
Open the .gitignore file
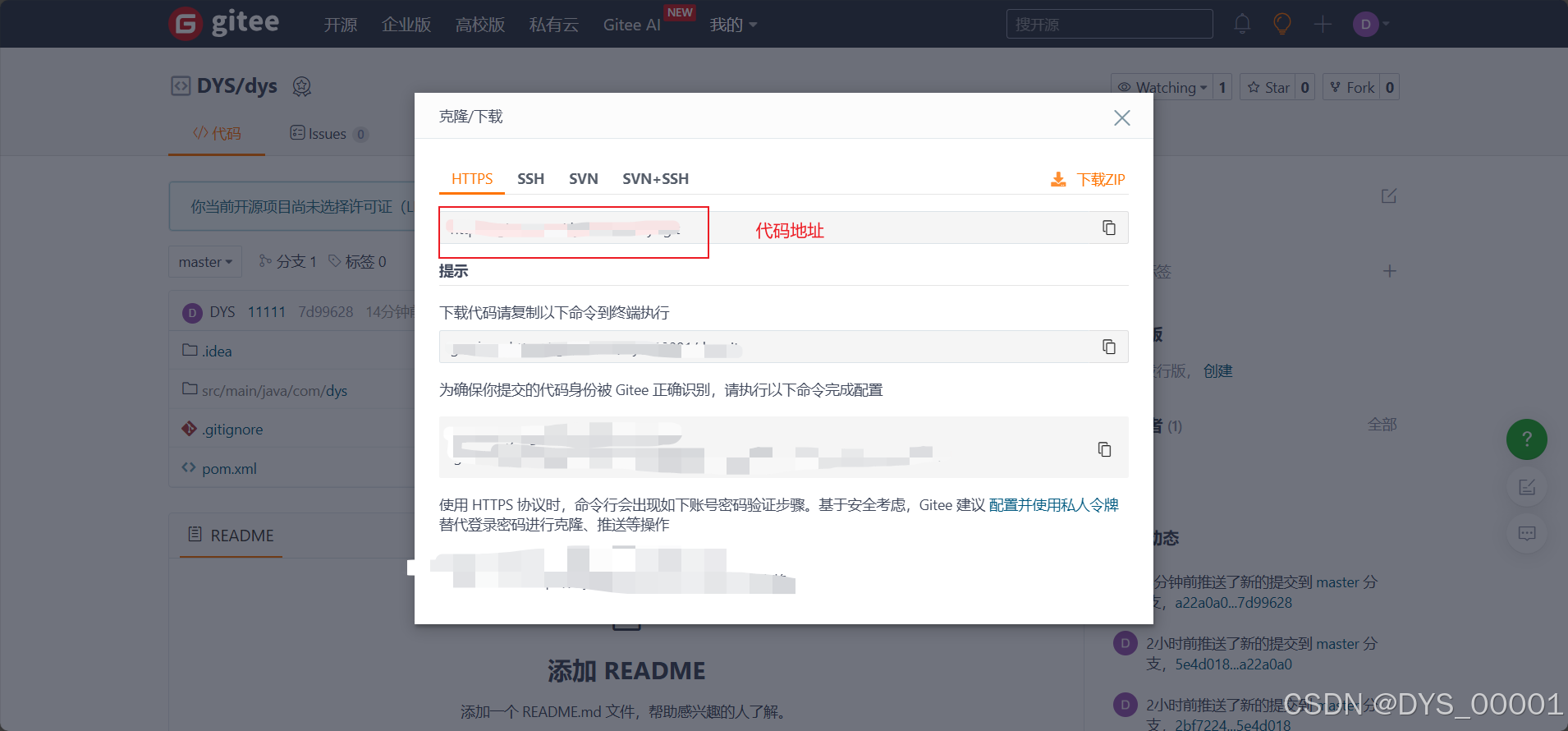click(232, 429)
